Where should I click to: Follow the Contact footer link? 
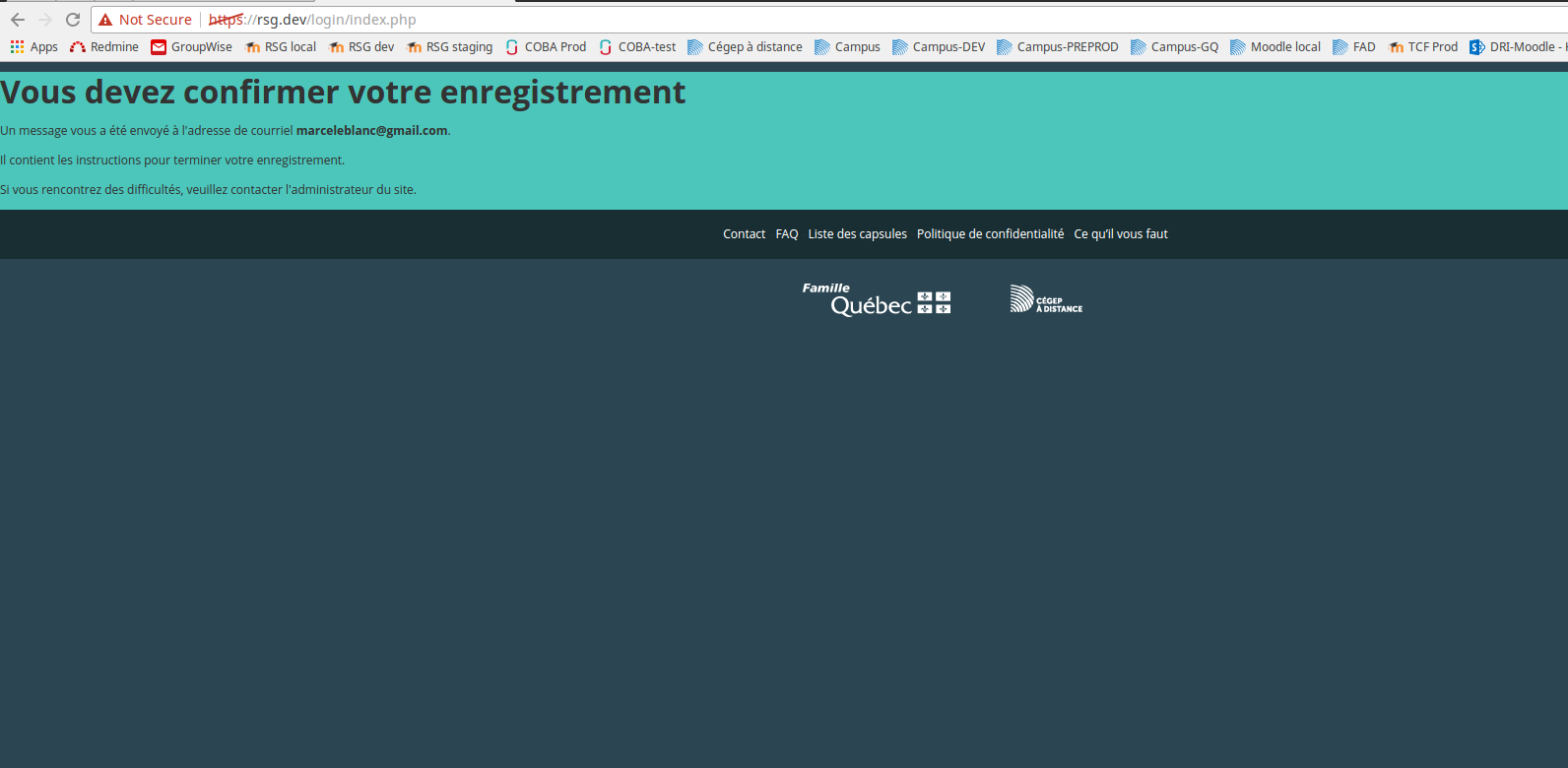(x=744, y=234)
